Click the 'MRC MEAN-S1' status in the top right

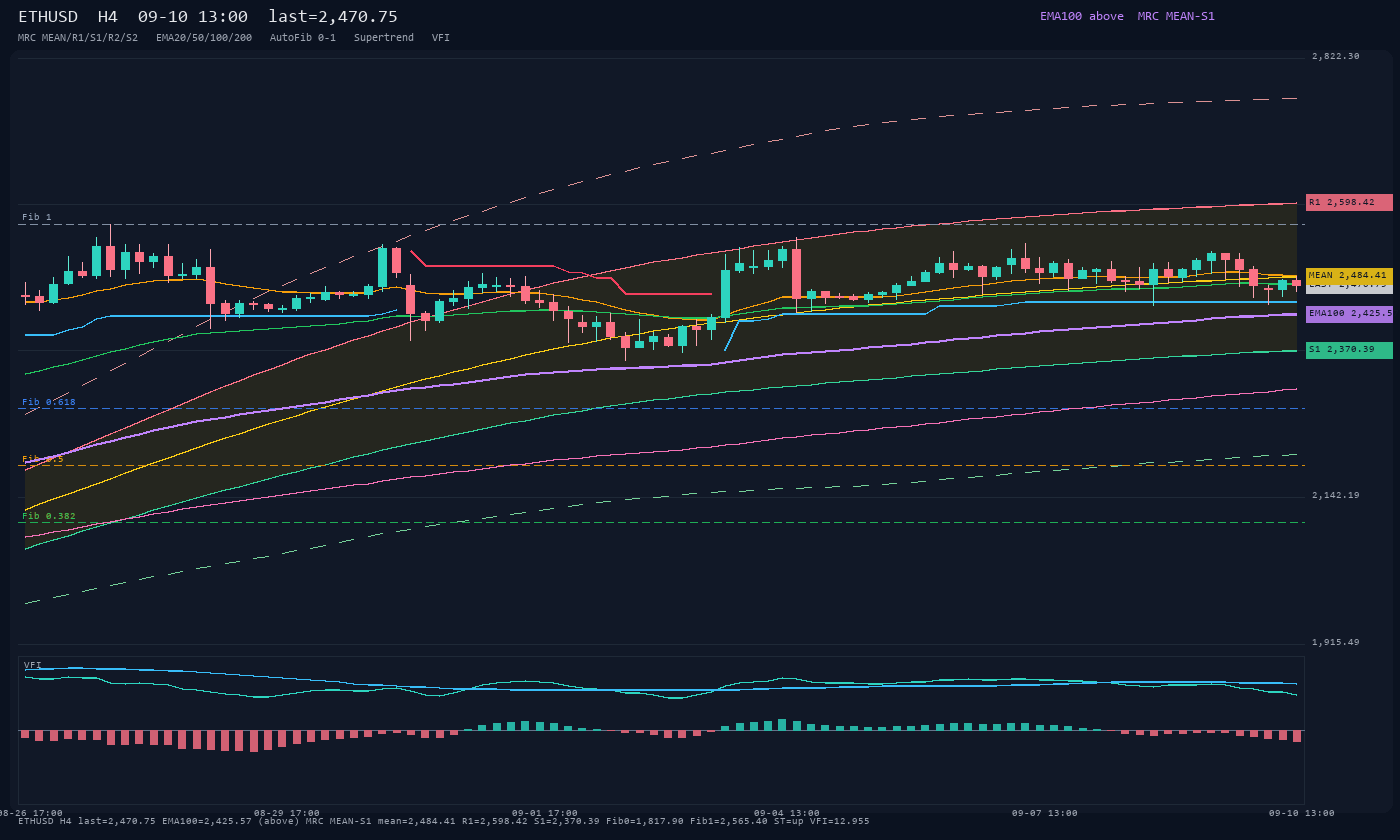1176,16
